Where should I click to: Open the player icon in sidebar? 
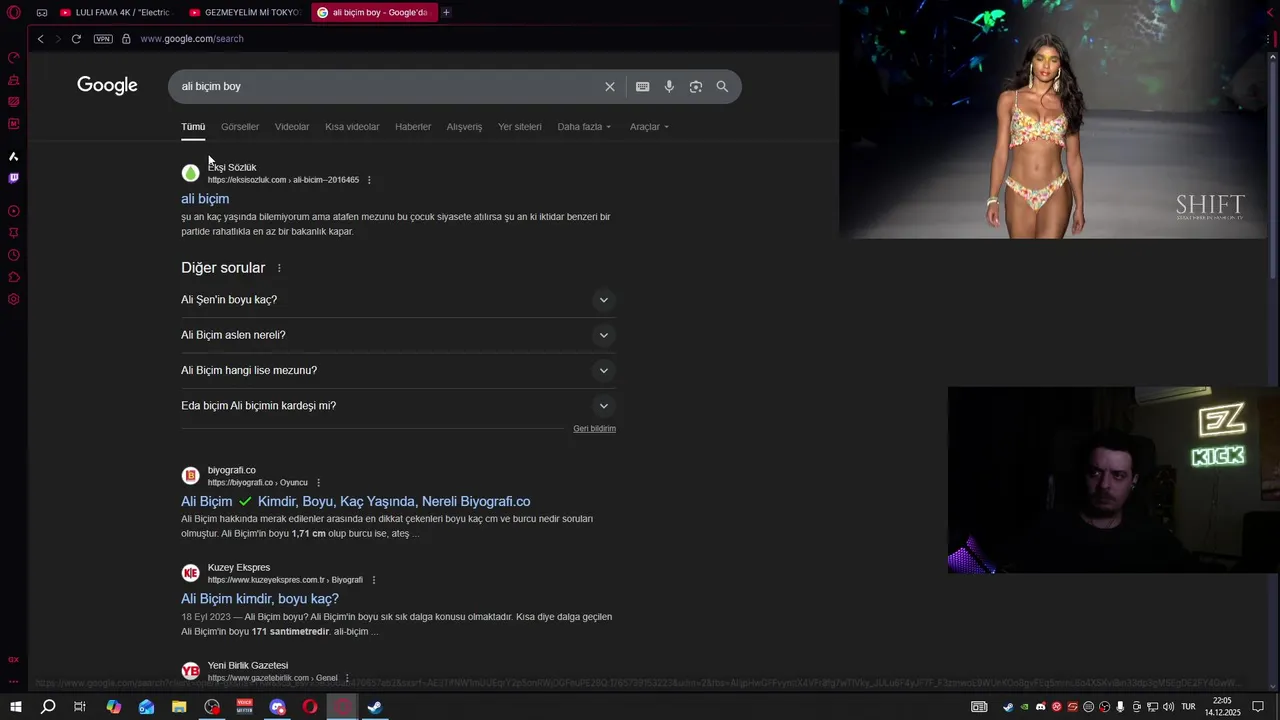(x=14, y=211)
